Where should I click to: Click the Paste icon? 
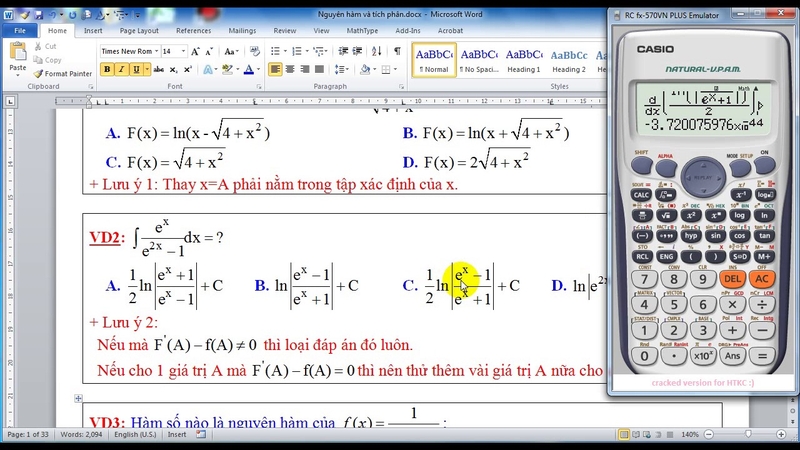click(x=17, y=52)
